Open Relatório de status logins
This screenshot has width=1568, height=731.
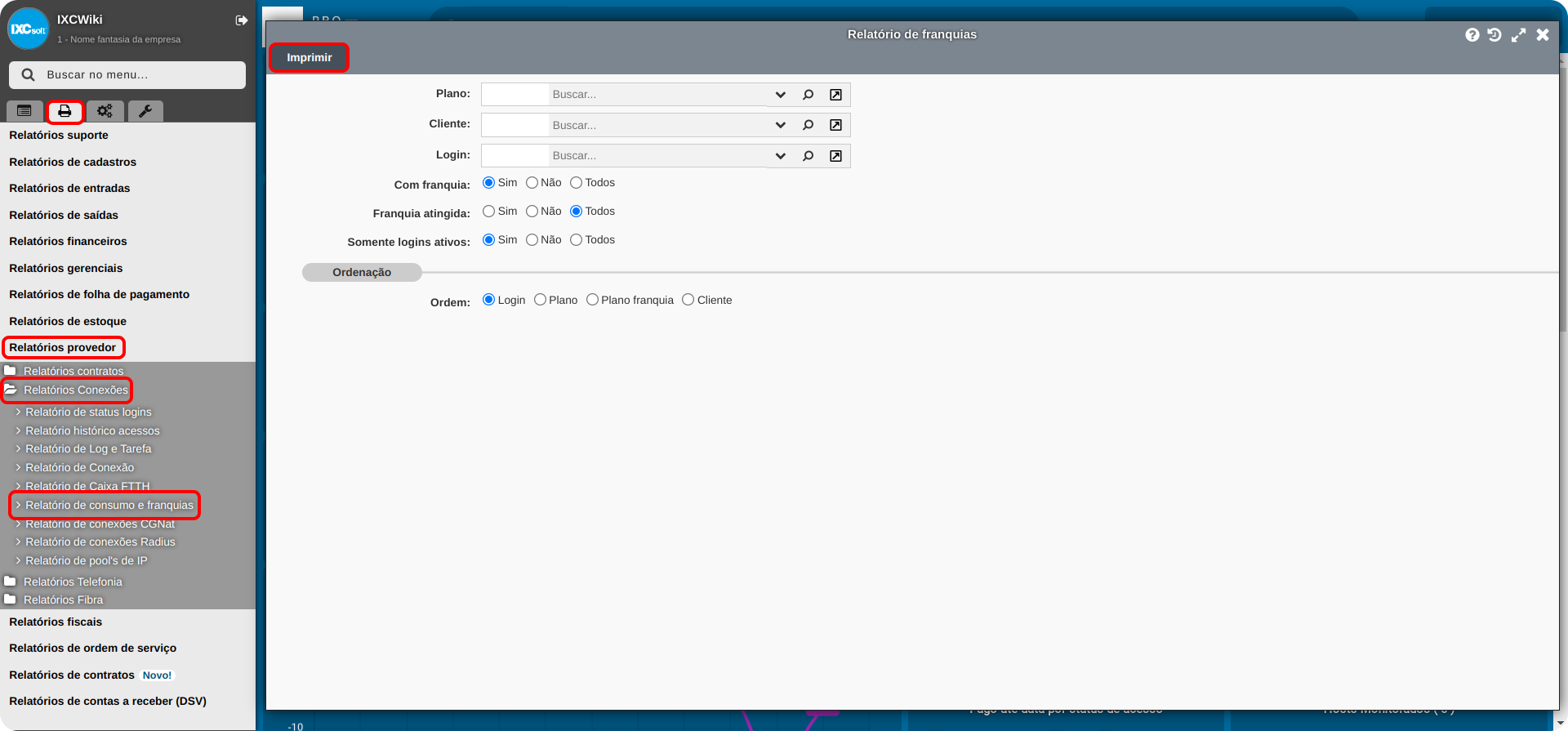[88, 412]
